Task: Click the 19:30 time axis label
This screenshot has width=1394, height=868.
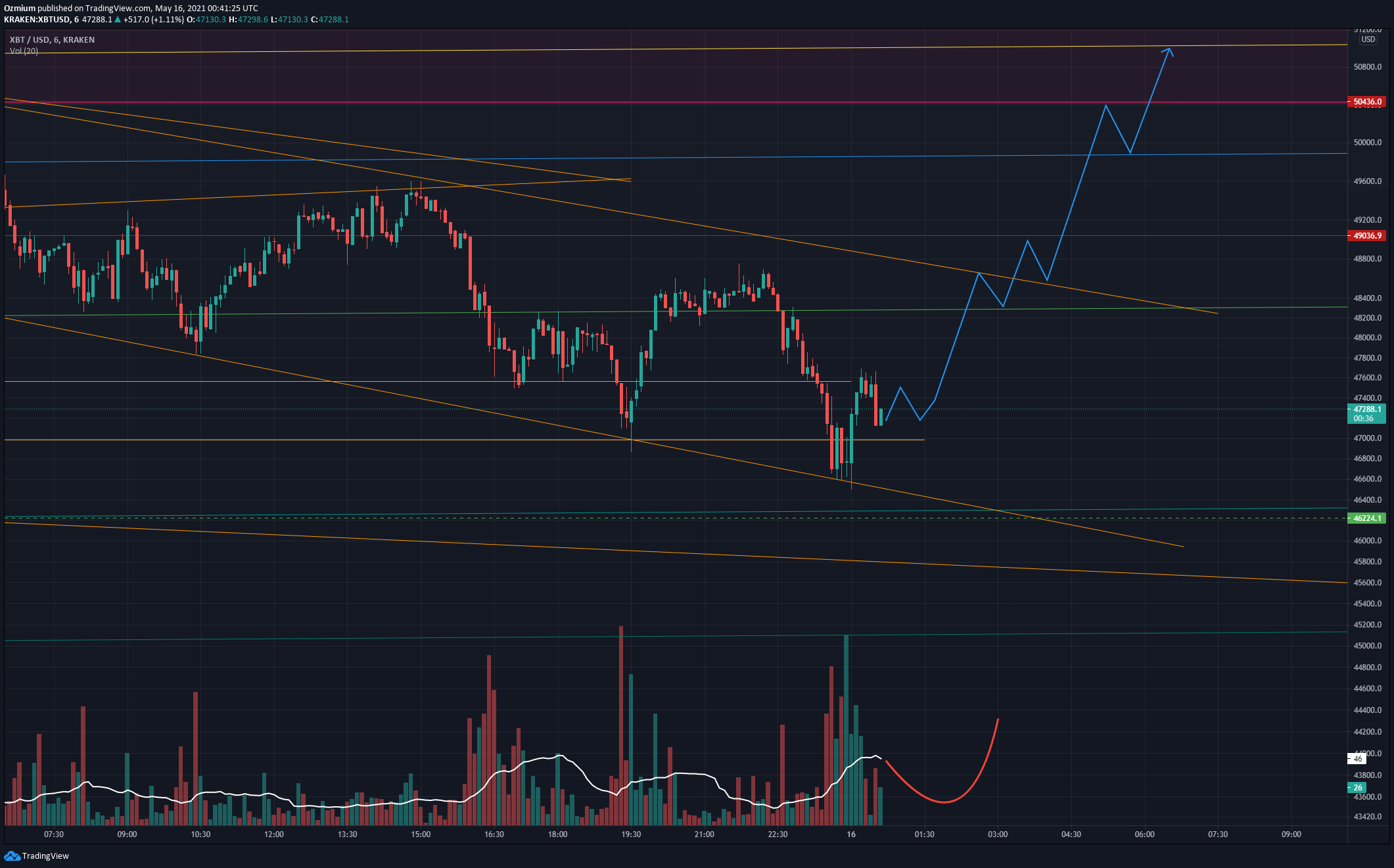Action: (631, 834)
